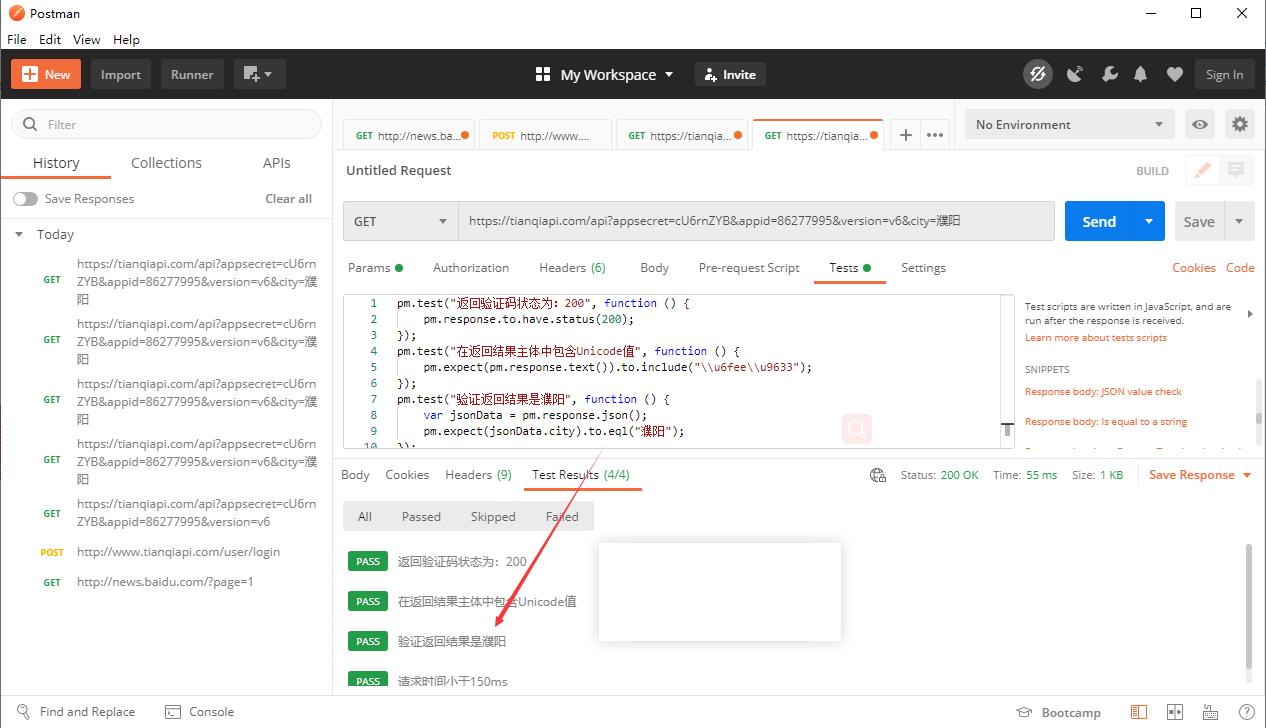Click the Sign In button
This screenshot has height=728, width=1266.
pyautogui.click(x=1224, y=74)
